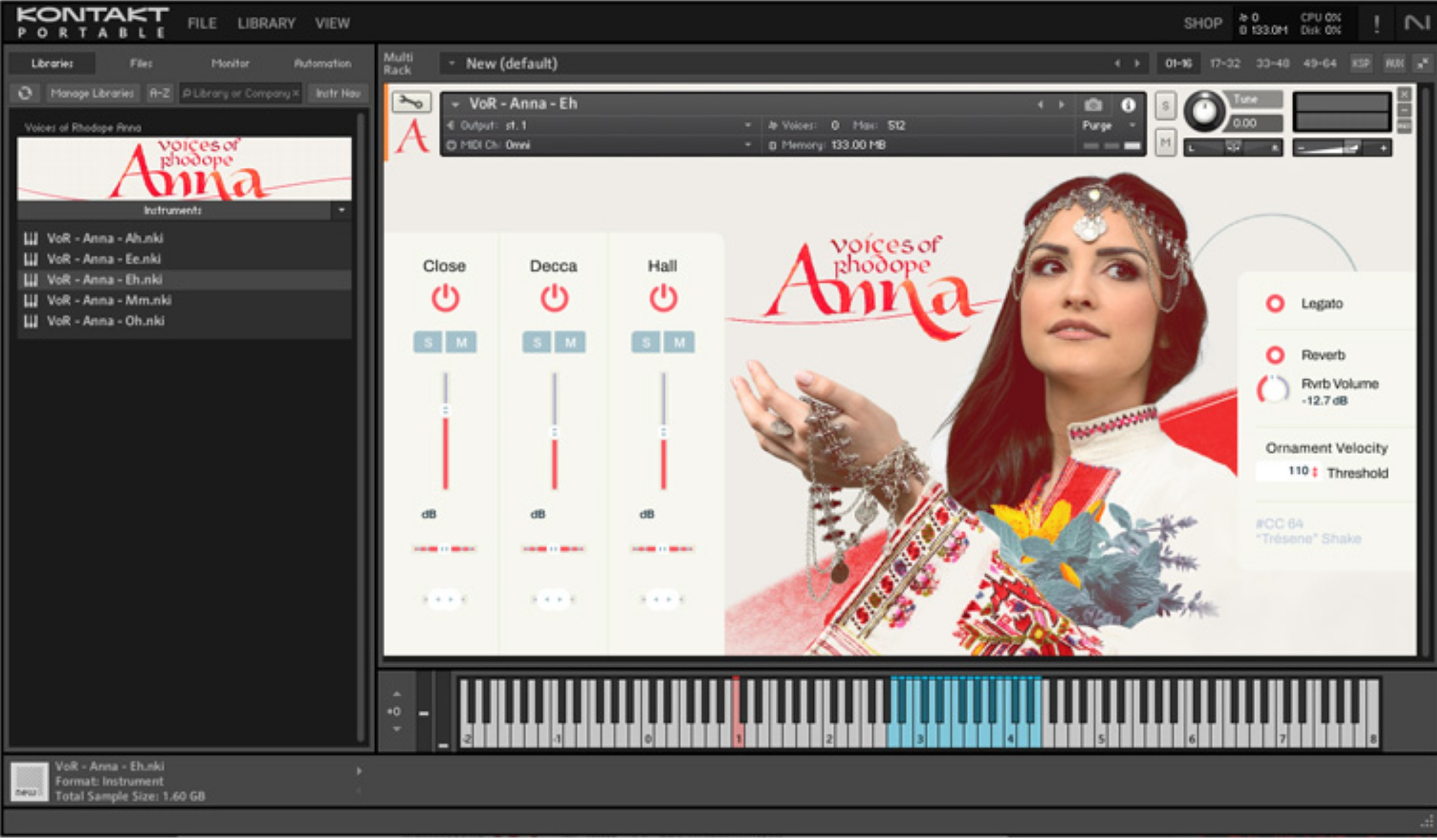Click the Close mic power icon
1437x840 pixels.
tap(445, 298)
